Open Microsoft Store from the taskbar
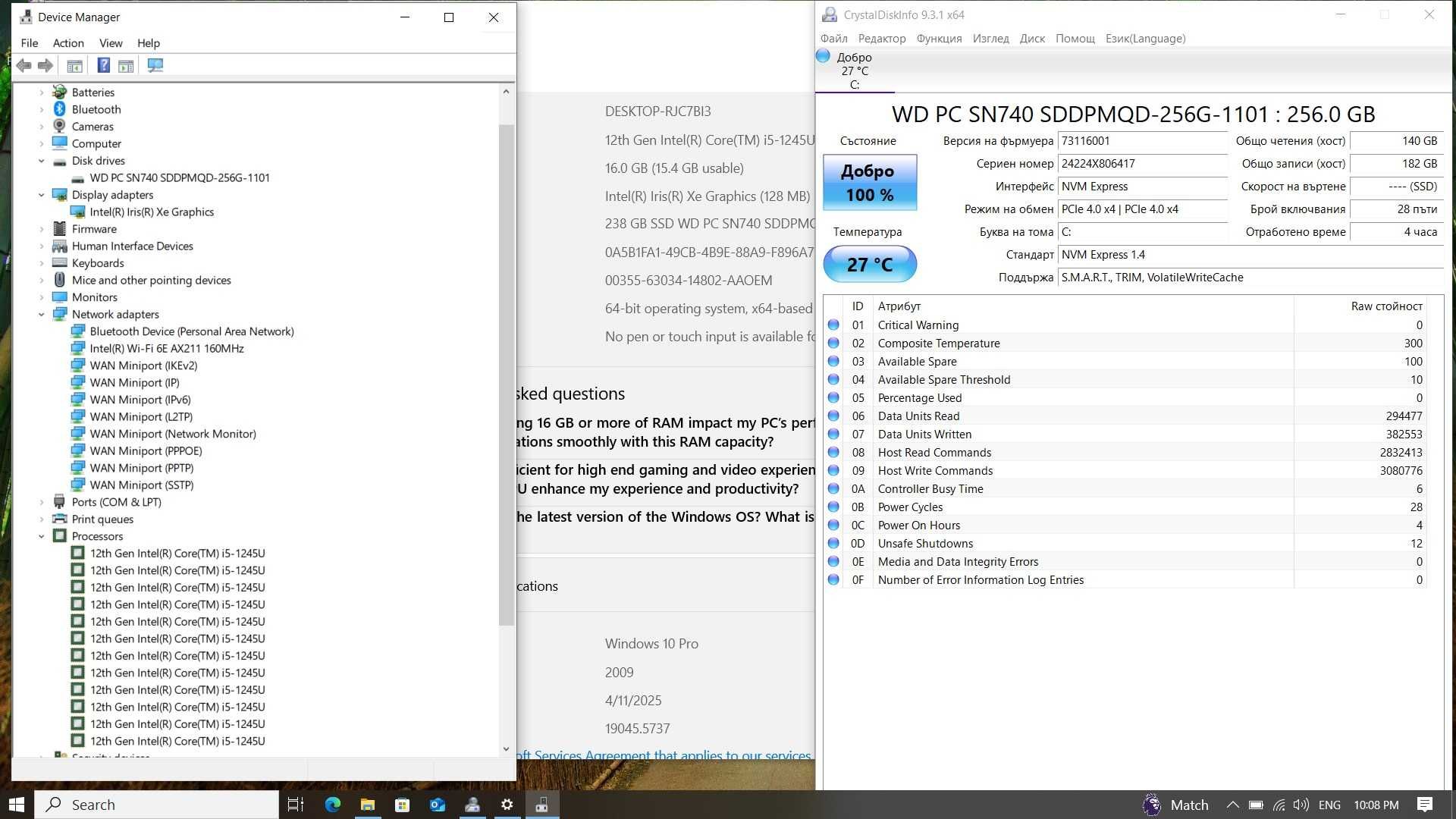Image resolution: width=1456 pixels, height=819 pixels. [402, 805]
